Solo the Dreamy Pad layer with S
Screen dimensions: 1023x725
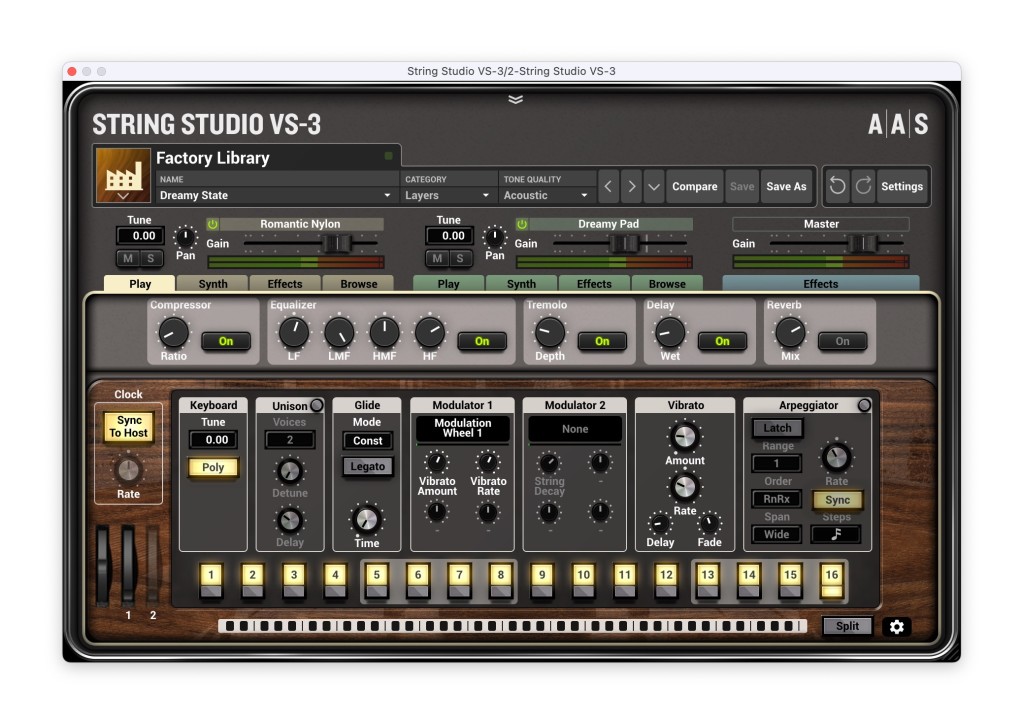[x=460, y=258]
